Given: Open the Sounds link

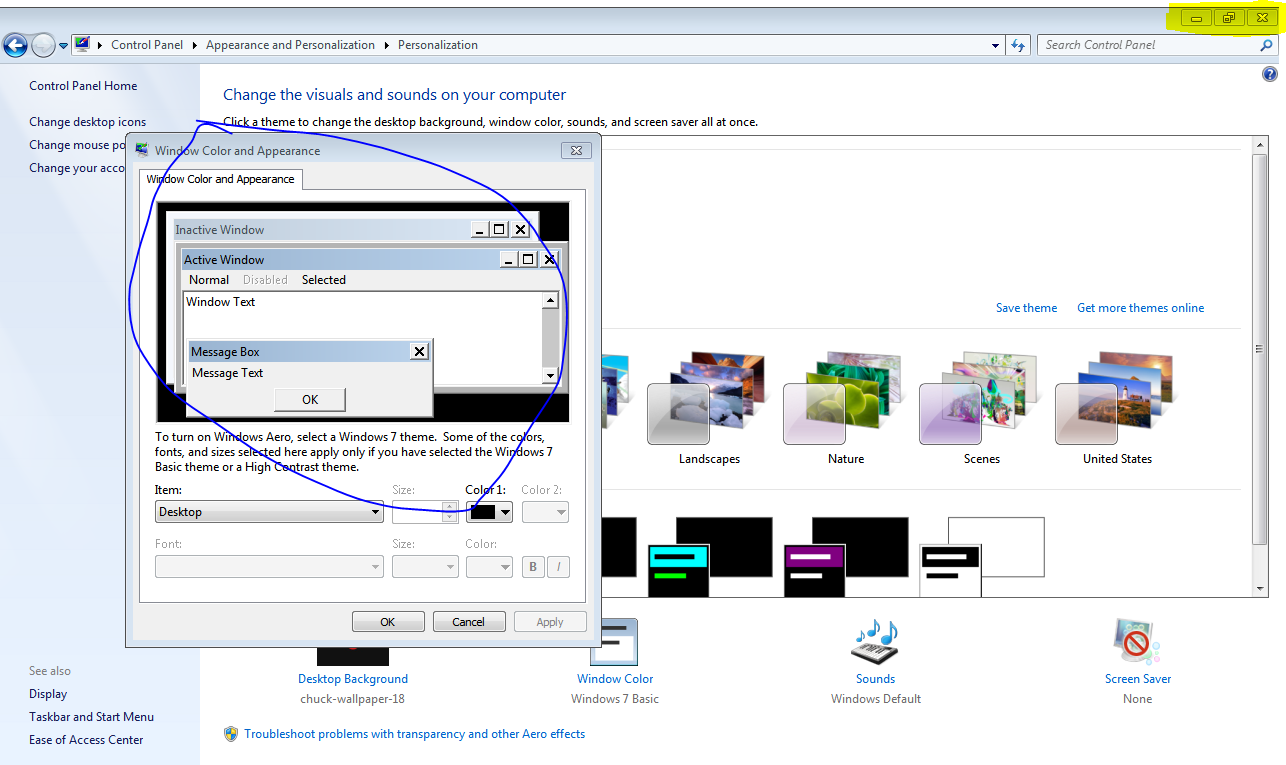Looking at the screenshot, I should [875, 679].
